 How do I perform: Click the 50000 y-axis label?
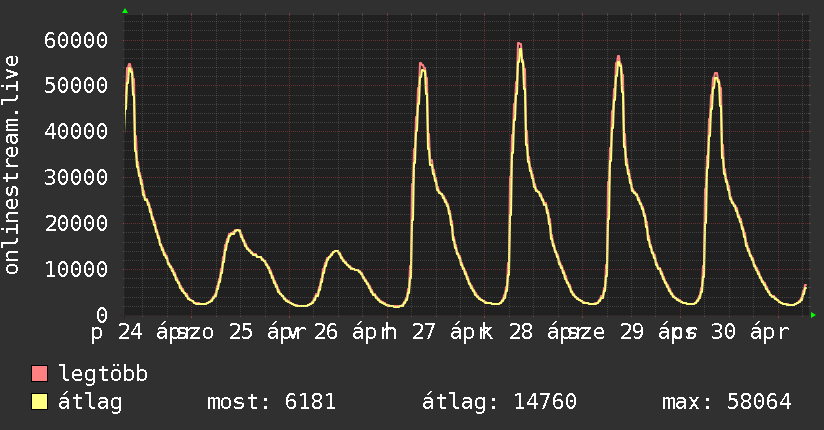pos(76,85)
